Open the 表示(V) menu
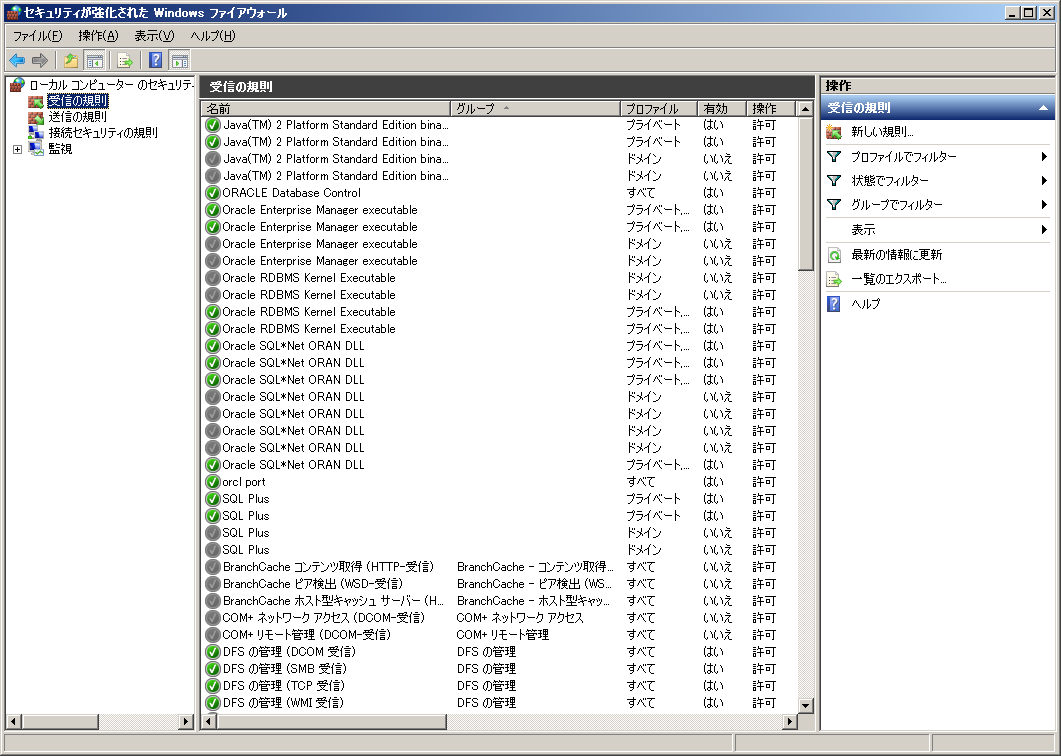 tap(154, 36)
